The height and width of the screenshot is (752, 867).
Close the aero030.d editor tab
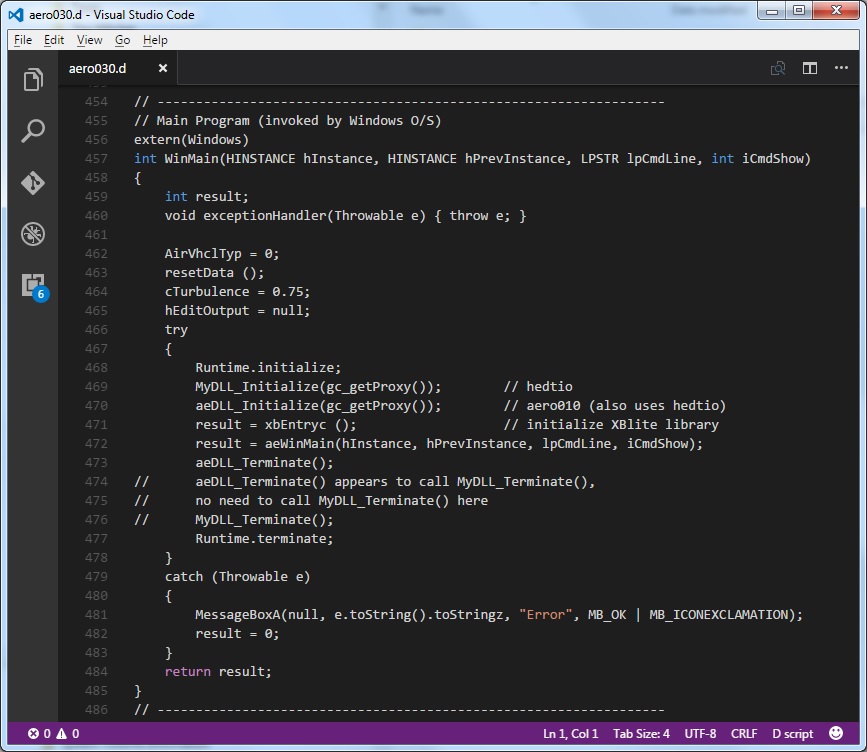(x=163, y=68)
